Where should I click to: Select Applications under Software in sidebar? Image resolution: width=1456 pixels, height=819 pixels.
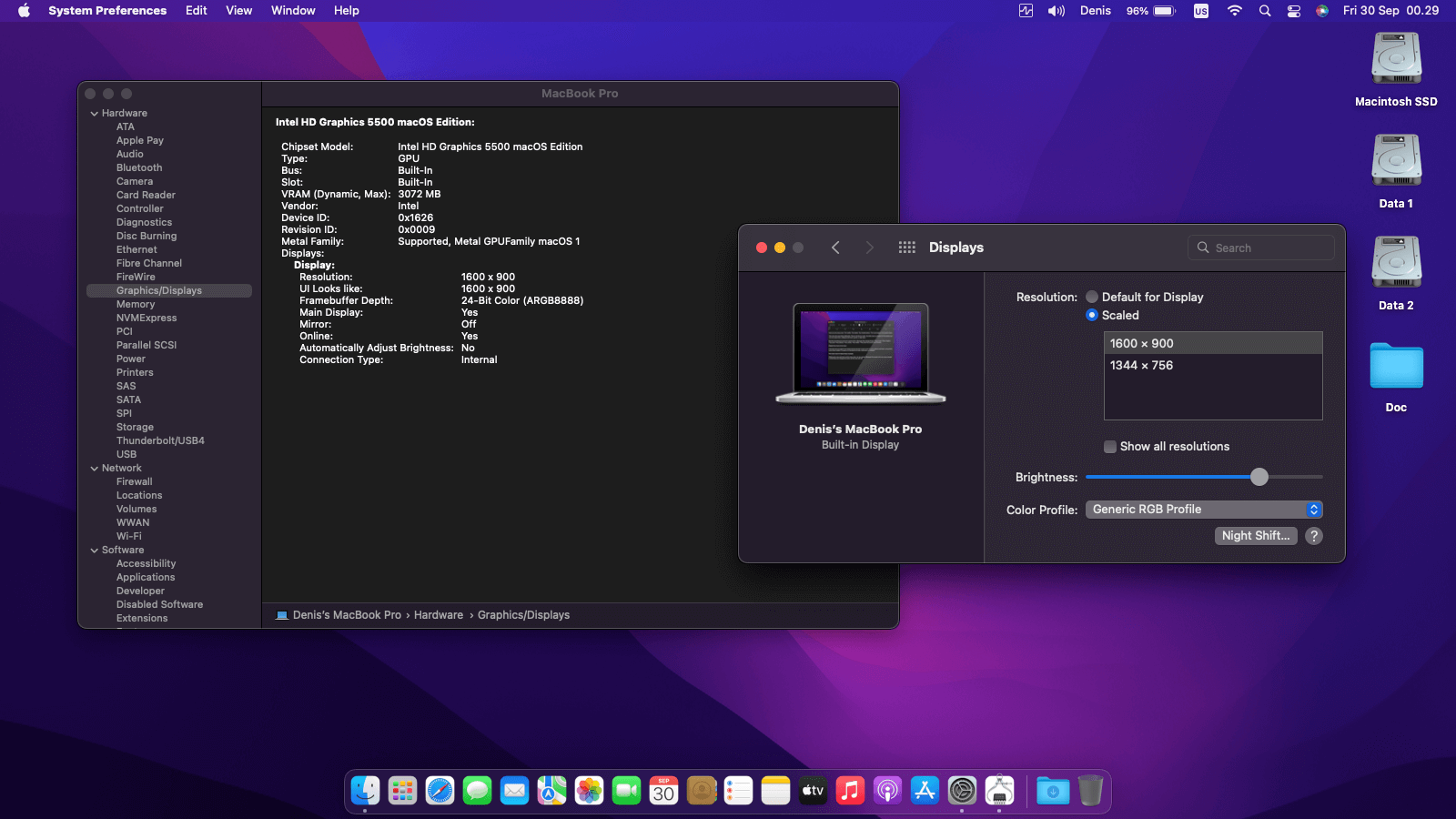[x=146, y=577]
